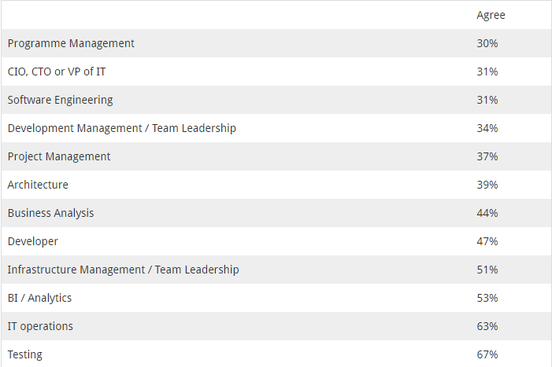Image resolution: width=552 pixels, height=367 pixels.
Task: Select the Software Engineering row label
Action: [x=60, y=100]
